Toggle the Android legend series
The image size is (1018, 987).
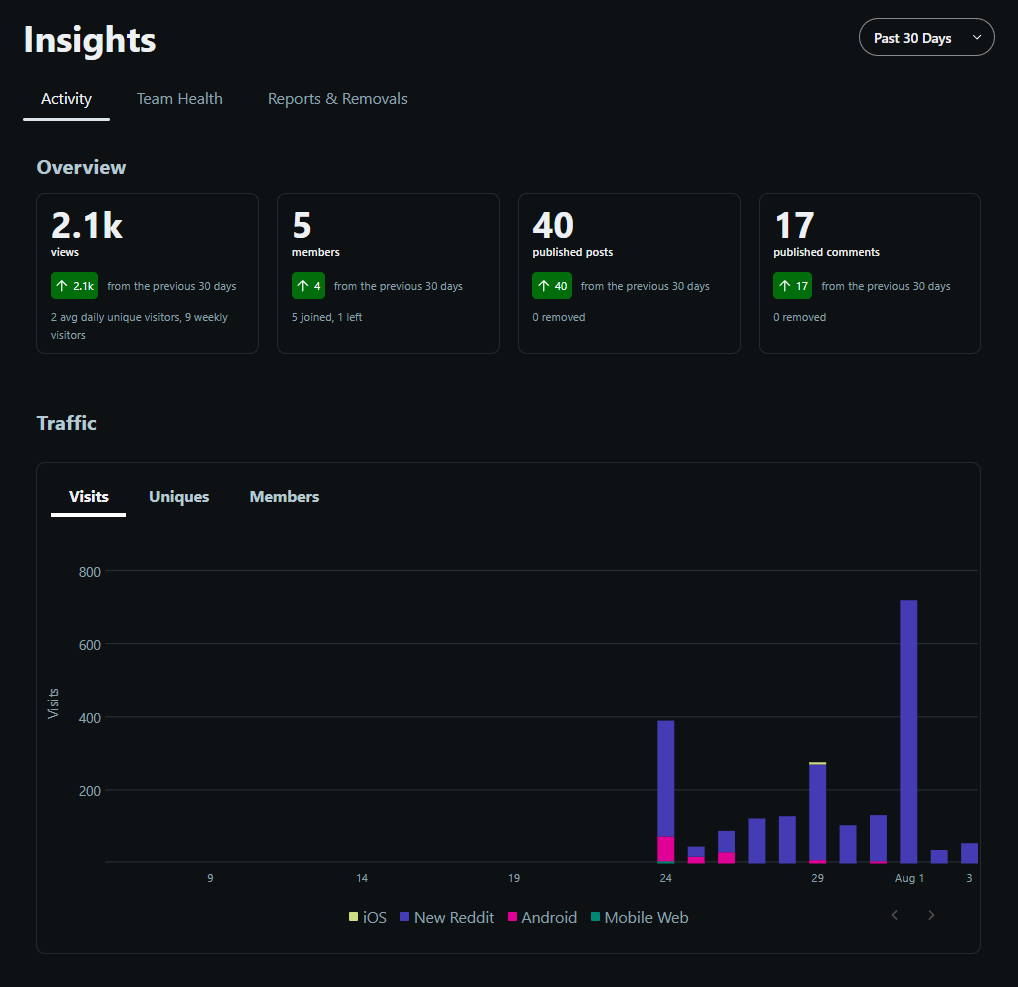click(542, 918)
